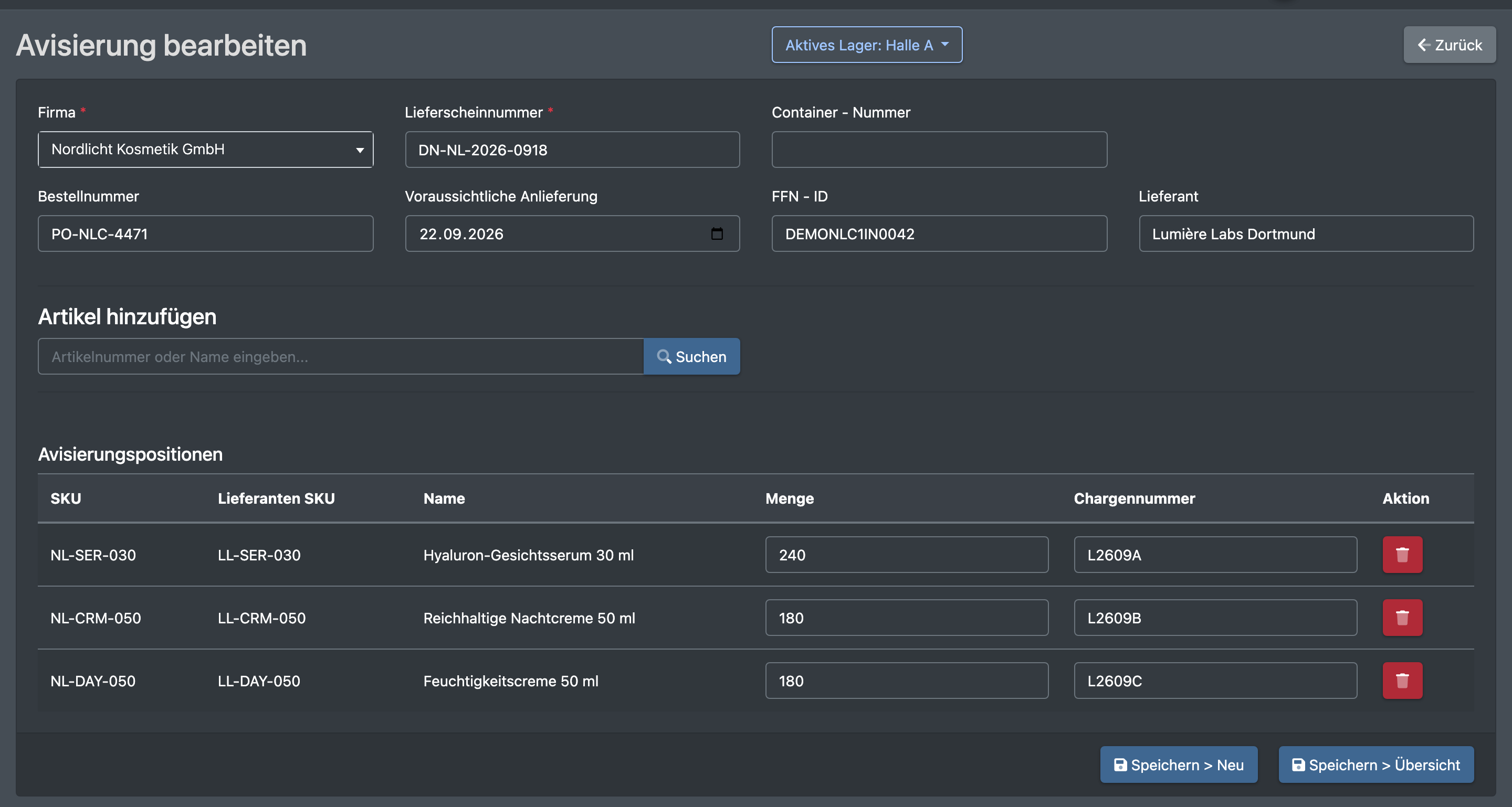Edit Chargennummer L2609C
Screen dimensions: 1512x807
coord(1215,681)
